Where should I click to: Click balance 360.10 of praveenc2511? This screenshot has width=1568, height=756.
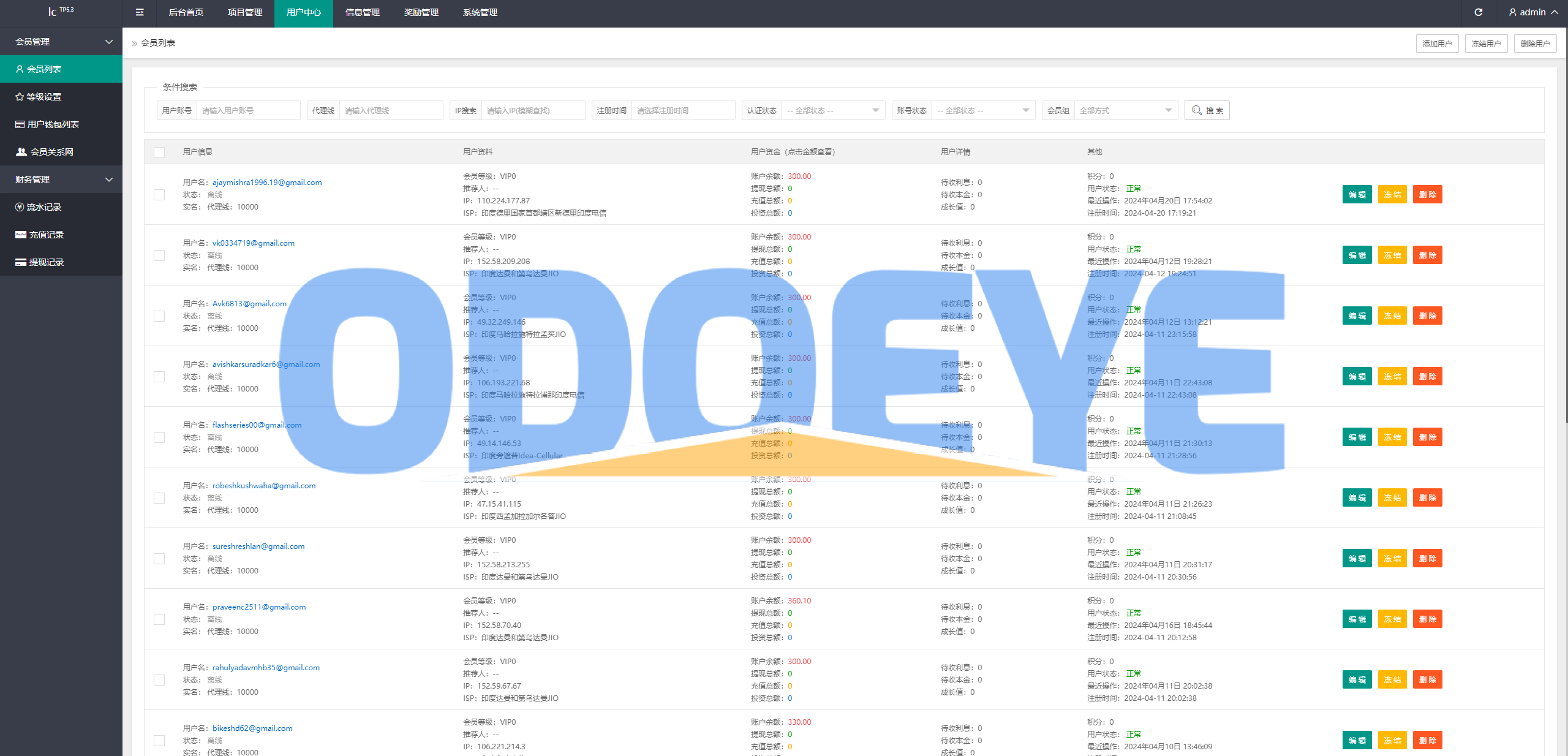tap(799, 601)
